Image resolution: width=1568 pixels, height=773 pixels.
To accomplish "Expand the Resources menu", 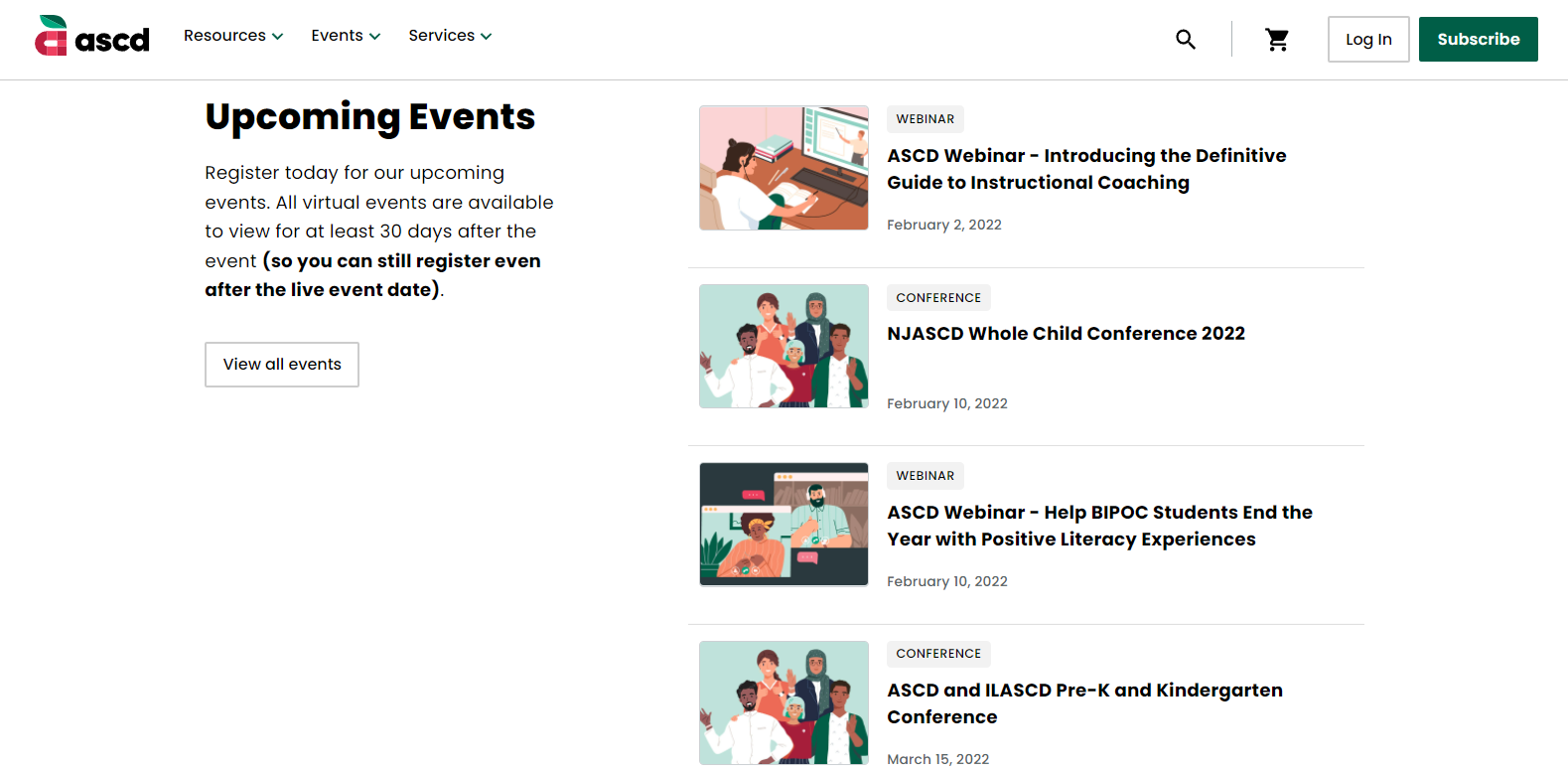I will (x=233, y=36).
